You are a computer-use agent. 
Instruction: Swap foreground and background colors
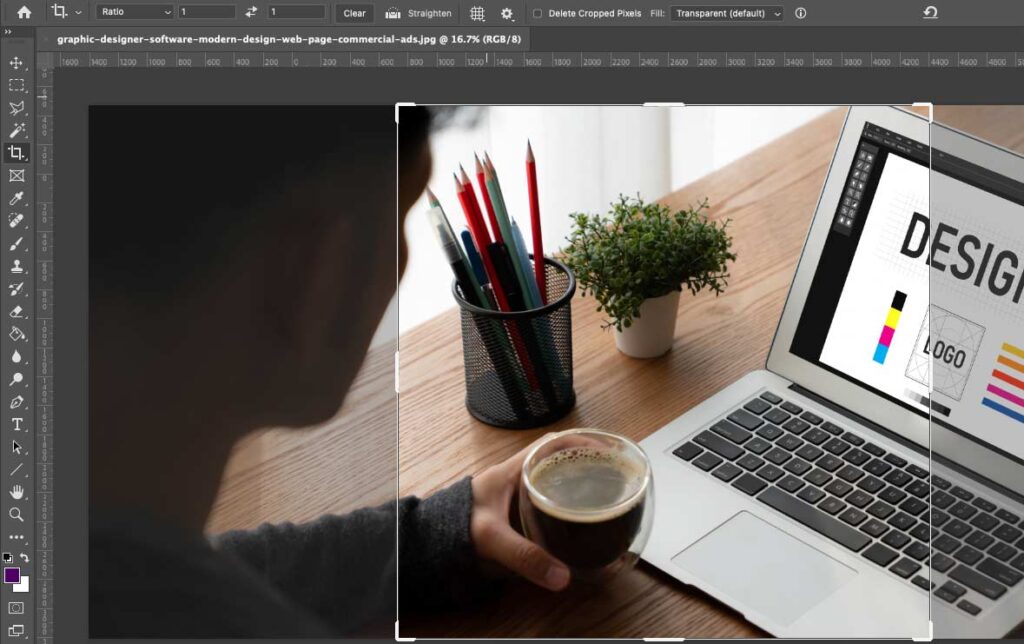coord(24,557)
